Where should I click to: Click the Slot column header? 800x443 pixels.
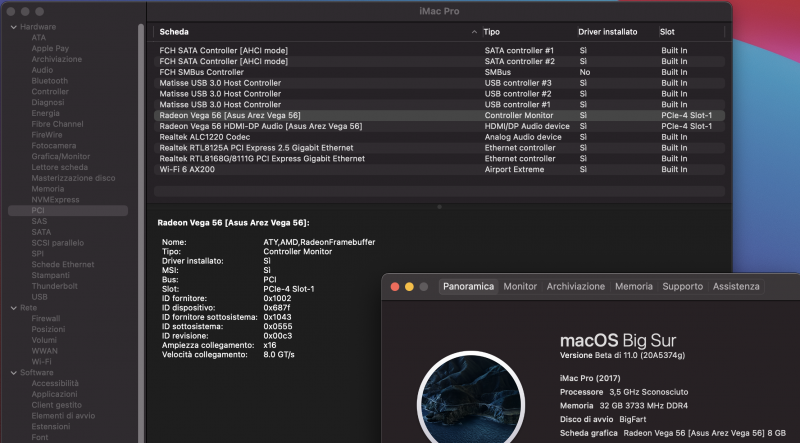click(x=667, y=32)
